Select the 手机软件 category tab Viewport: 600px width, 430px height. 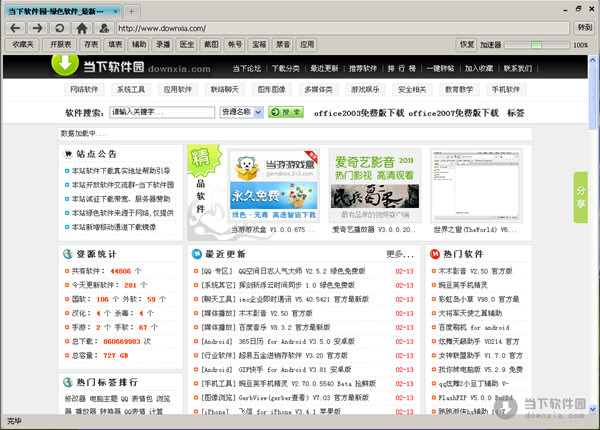tap(505, 90)
